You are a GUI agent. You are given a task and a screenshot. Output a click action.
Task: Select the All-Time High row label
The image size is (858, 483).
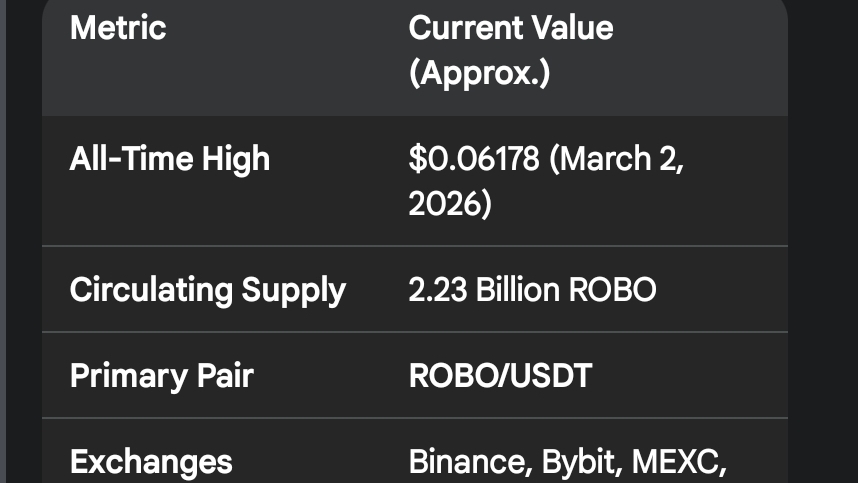[x=169, y=158]
